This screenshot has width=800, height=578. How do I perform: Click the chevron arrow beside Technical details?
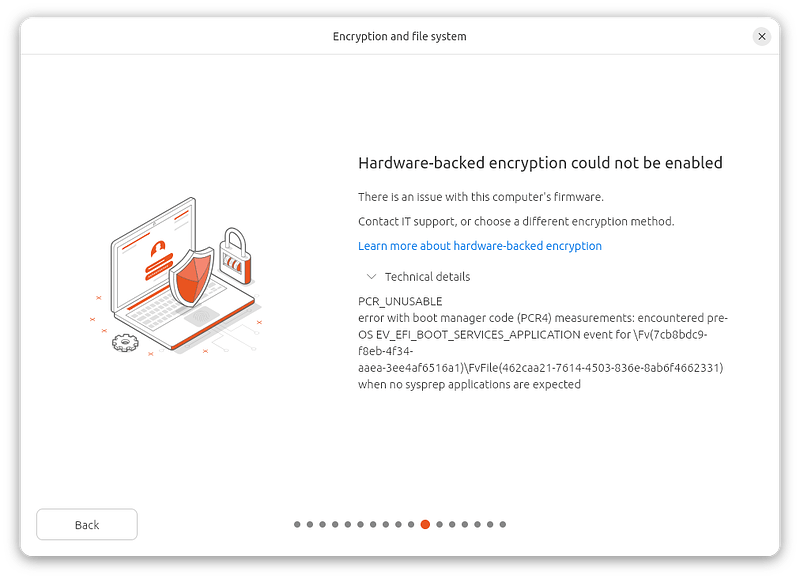[371, 277]
